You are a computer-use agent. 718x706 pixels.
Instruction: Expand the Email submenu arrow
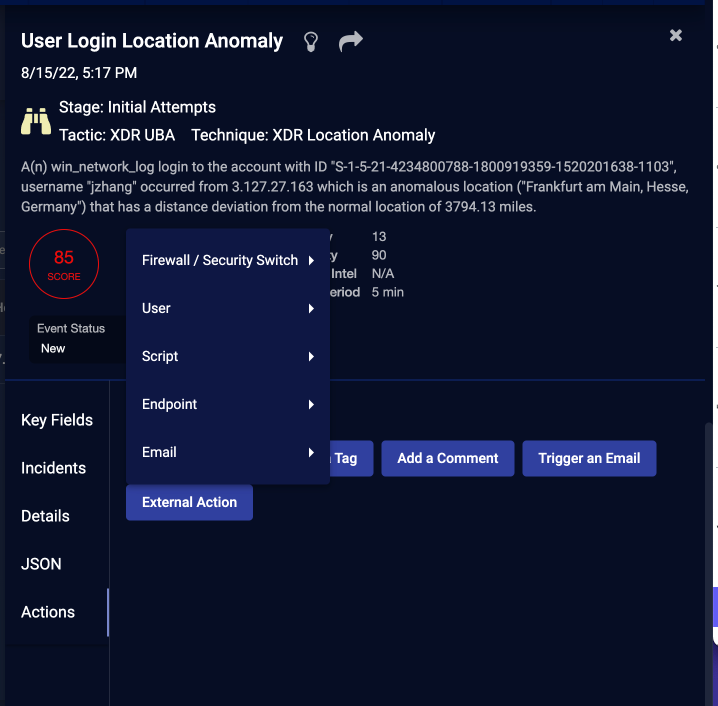coord(311,453)
